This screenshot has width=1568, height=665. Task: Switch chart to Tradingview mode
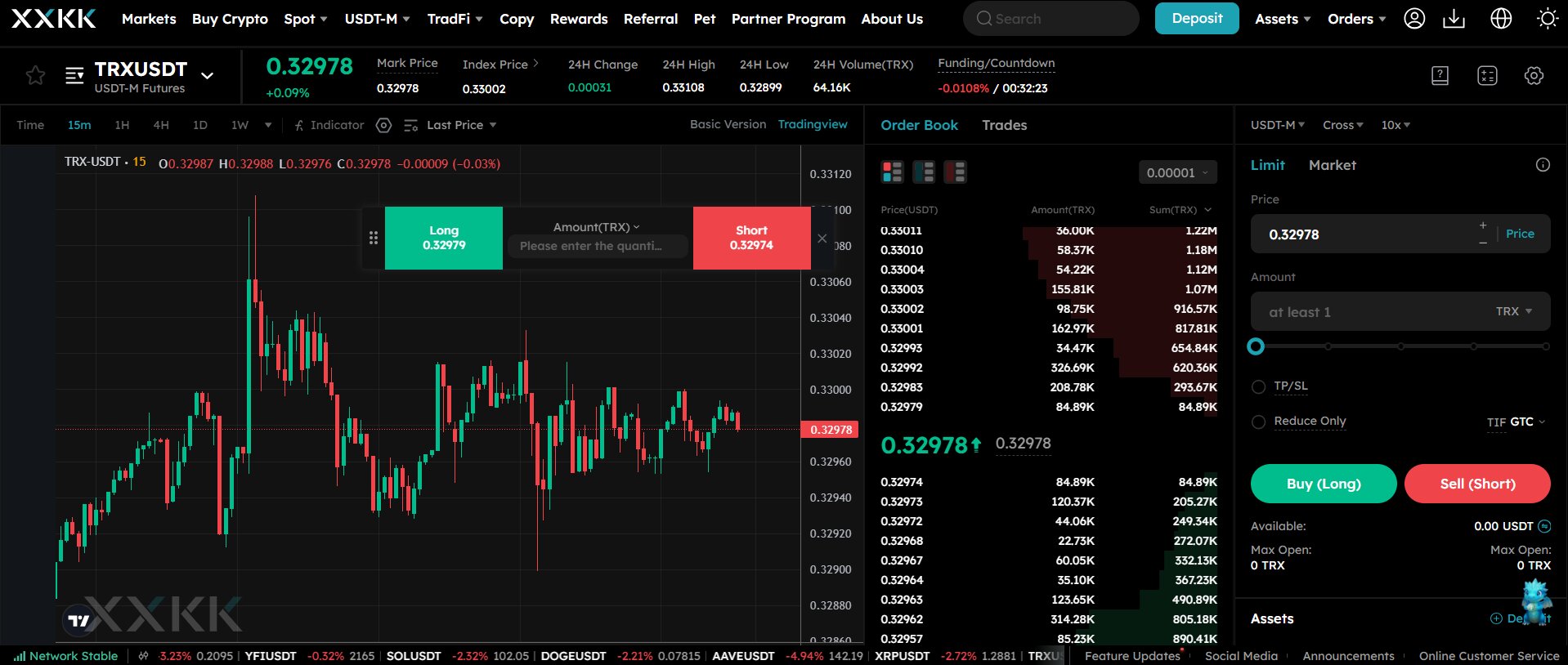[813, 124]
